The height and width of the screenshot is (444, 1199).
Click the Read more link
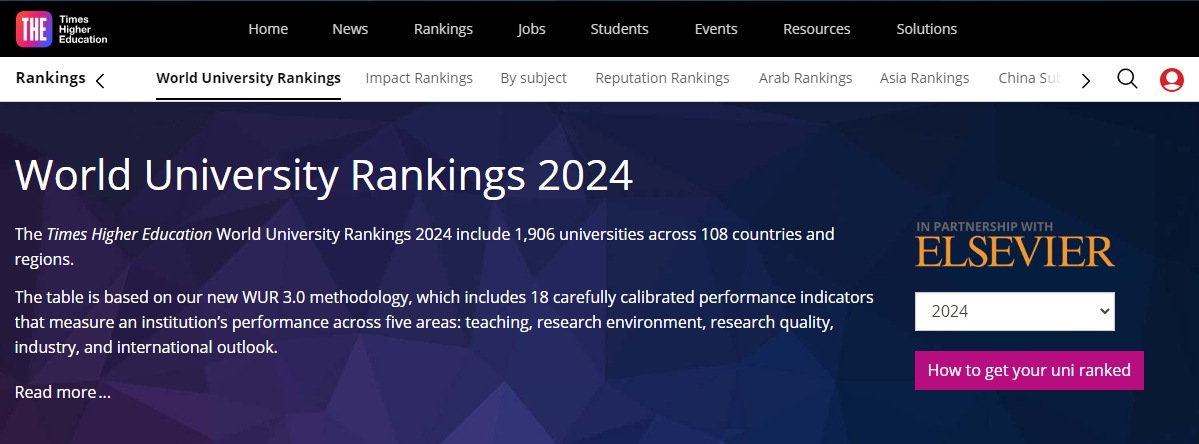(63, 393)
